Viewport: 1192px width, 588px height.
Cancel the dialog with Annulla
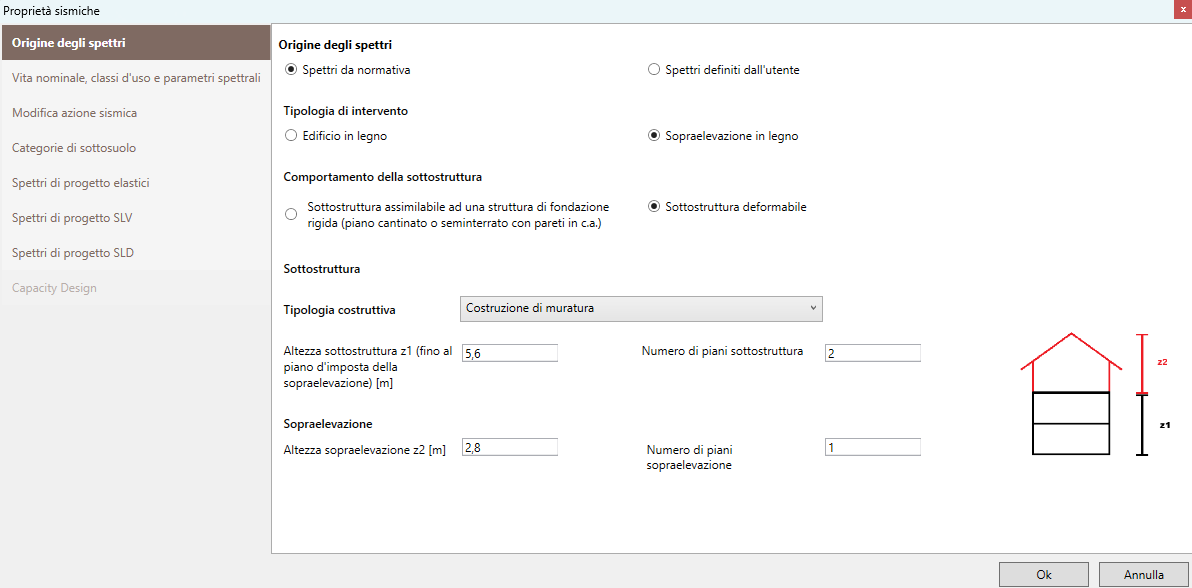point(1143,575)
